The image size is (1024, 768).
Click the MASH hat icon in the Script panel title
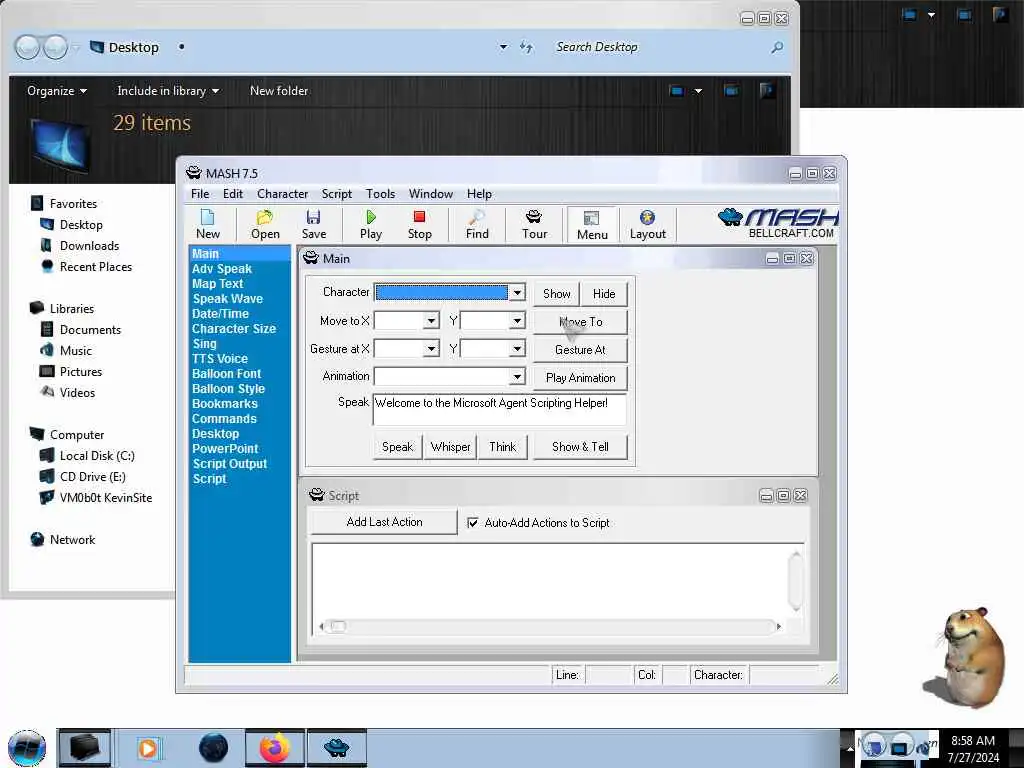tap(317, 495)
